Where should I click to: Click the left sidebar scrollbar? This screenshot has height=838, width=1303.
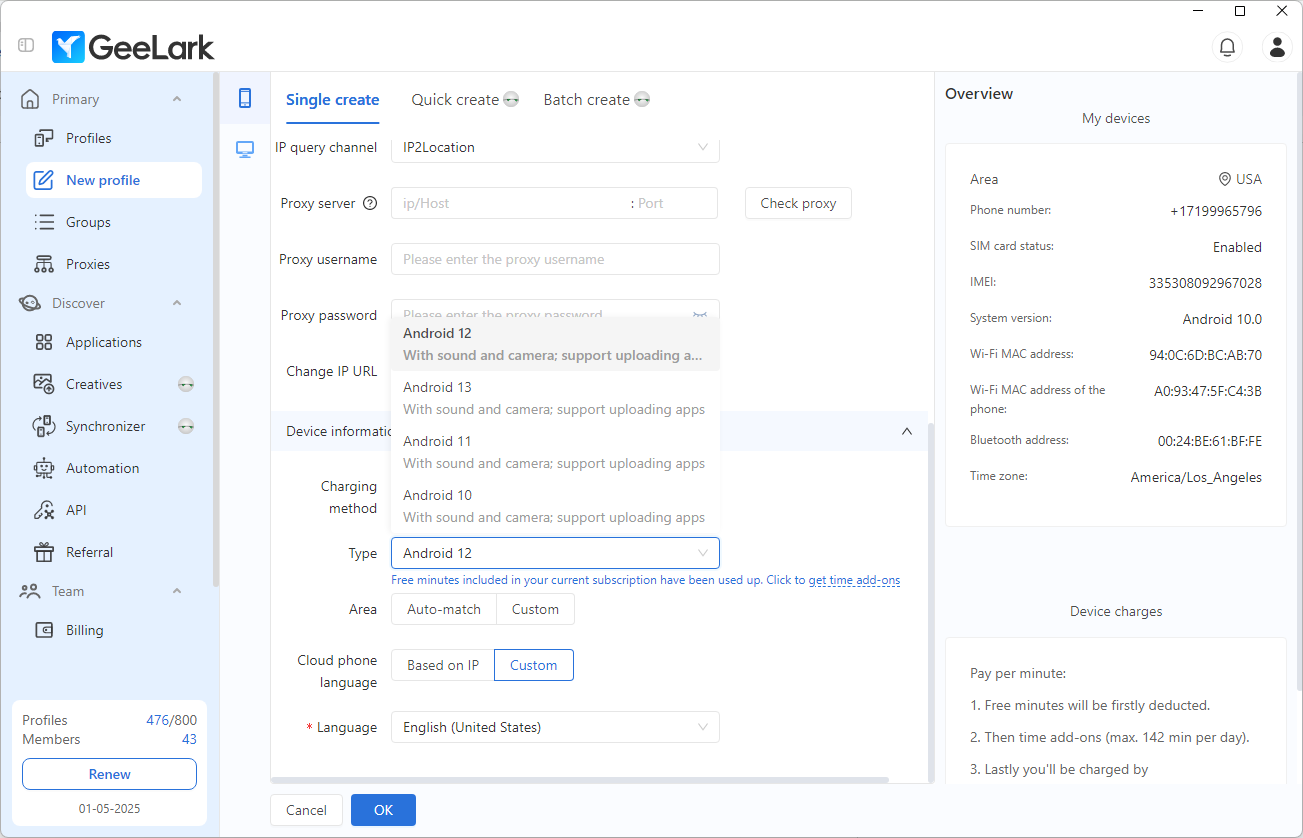[x=216, y=330]
